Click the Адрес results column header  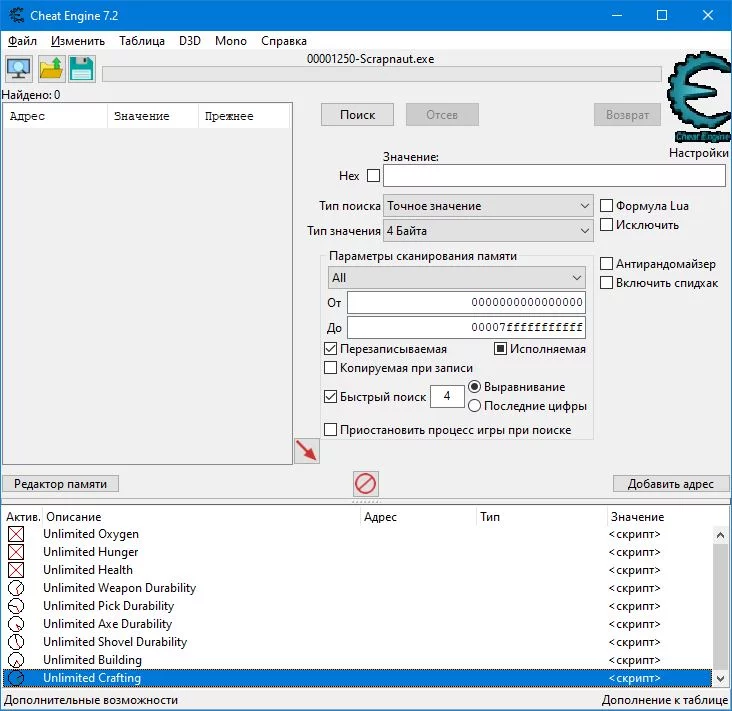tap(56, 116)
